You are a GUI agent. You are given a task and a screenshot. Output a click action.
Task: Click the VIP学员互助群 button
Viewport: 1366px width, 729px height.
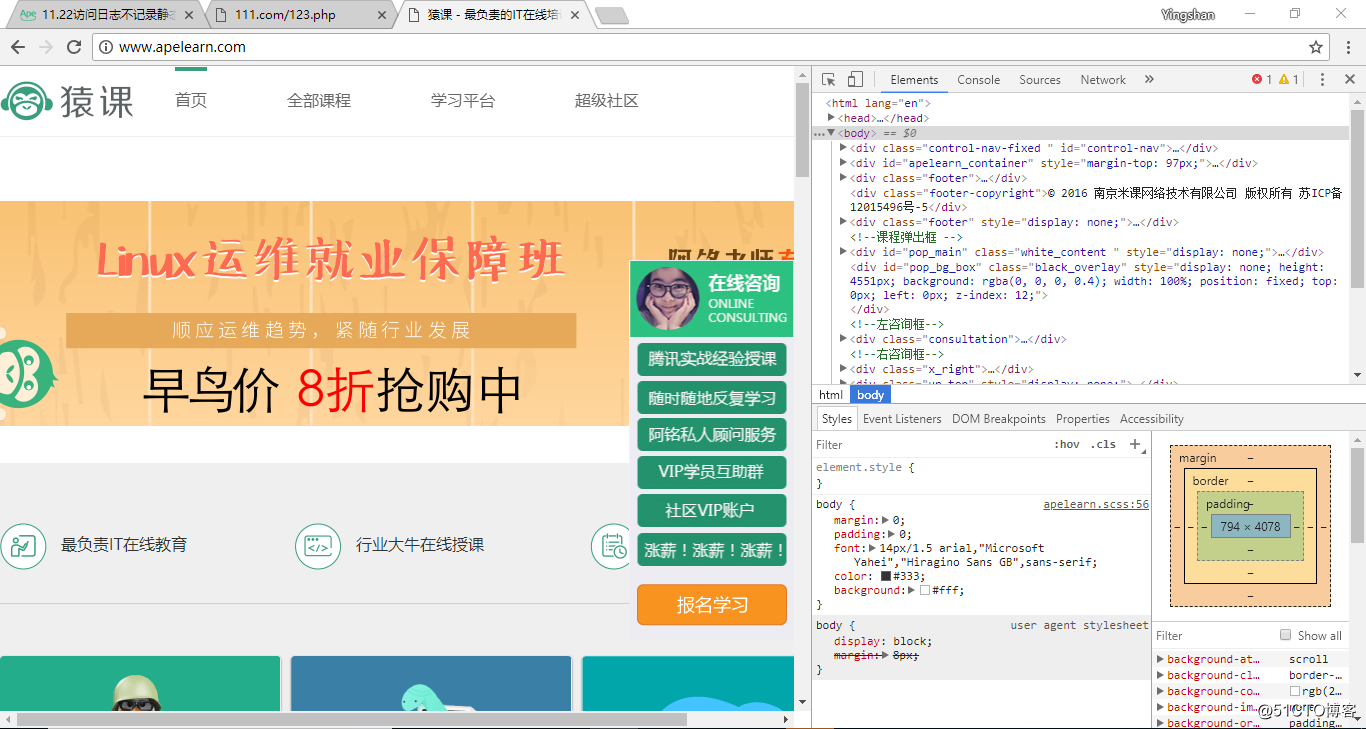click(712, 472)
